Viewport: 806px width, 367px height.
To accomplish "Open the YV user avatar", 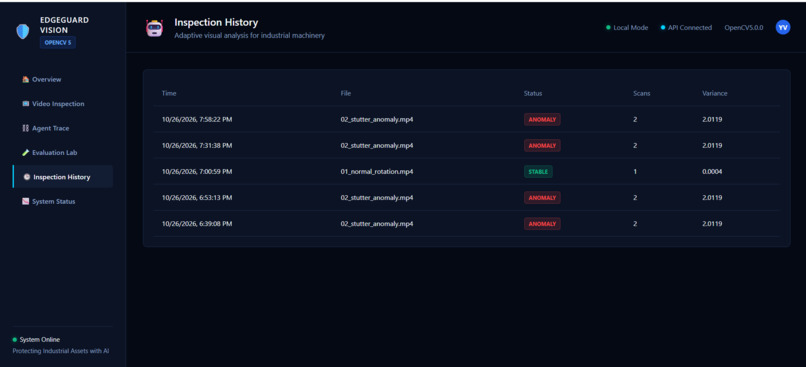I will pyautogui.click(x=782, y=28).
